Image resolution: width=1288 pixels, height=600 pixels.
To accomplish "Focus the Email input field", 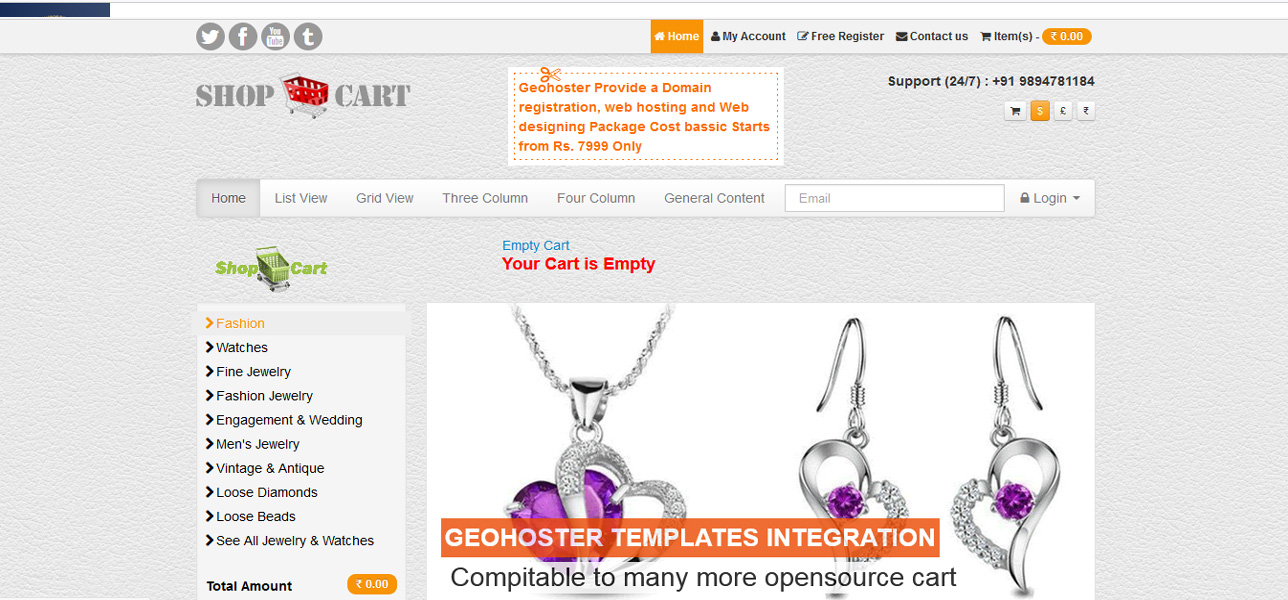I will point(894,198).
